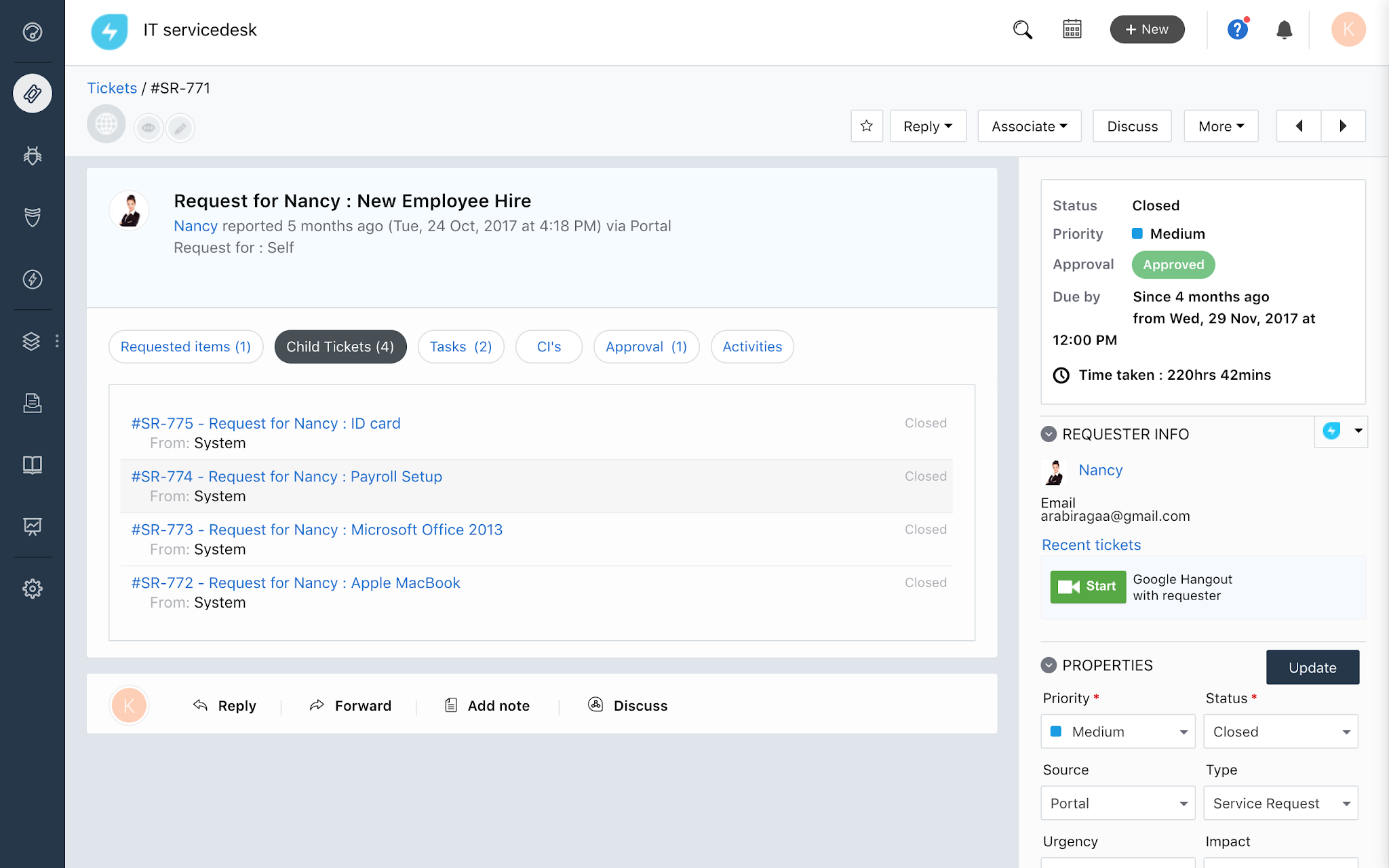The image size is (1389, 868).
Task: Switch to the Tasks (2) tab
Action: pos(461,347)
